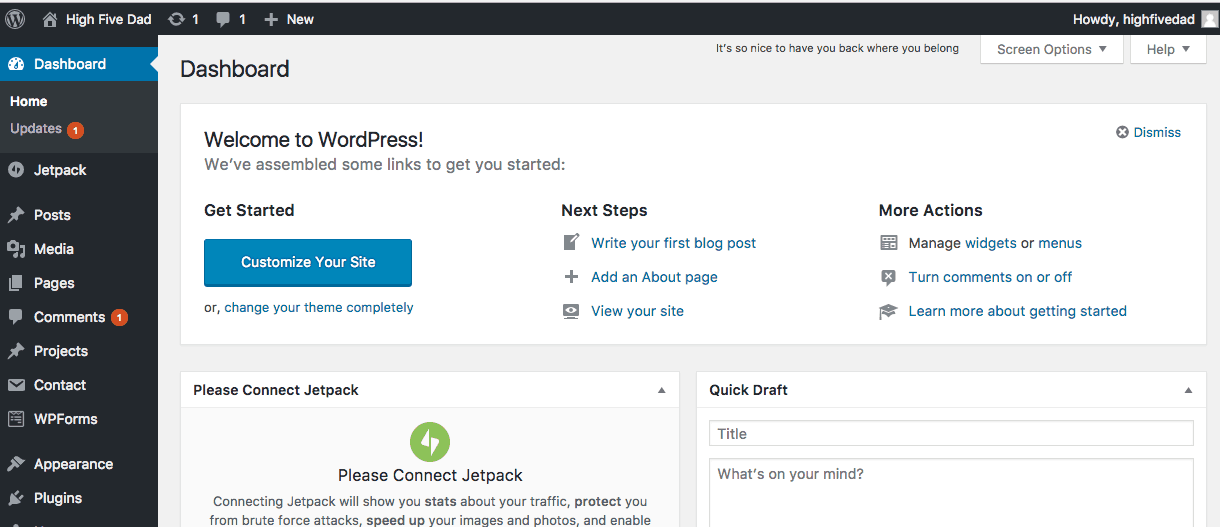The width and height of the screenshot is (1220, 527).
Task: Click the widgets link
Action: 990,243
